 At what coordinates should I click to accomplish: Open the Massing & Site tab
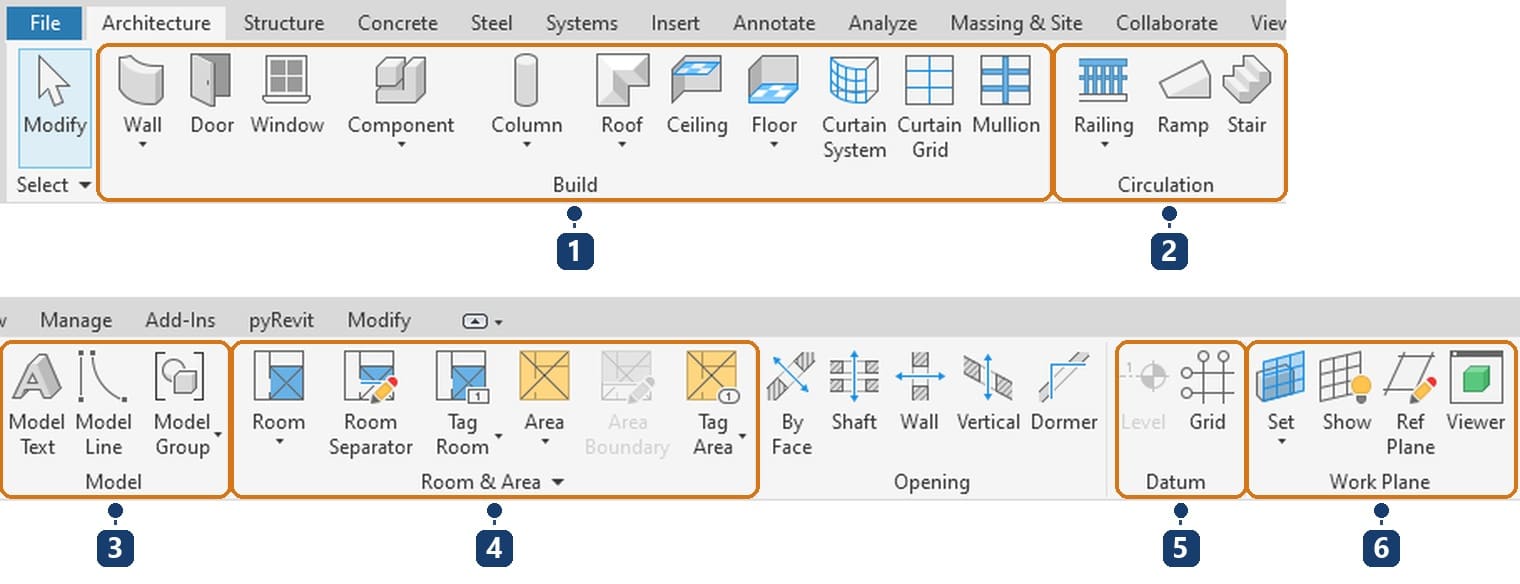click(x=1016, y=22)
